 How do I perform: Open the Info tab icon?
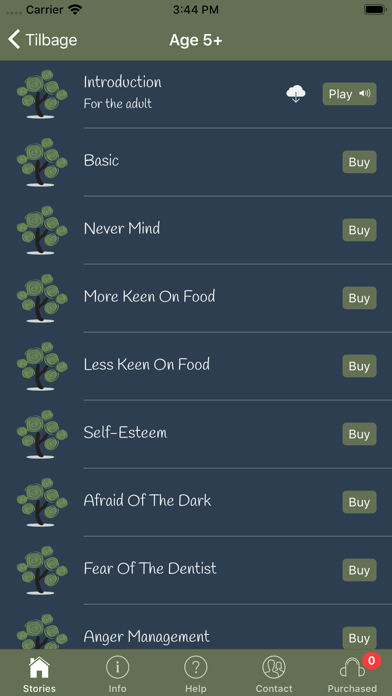click(x=118, y=667)
